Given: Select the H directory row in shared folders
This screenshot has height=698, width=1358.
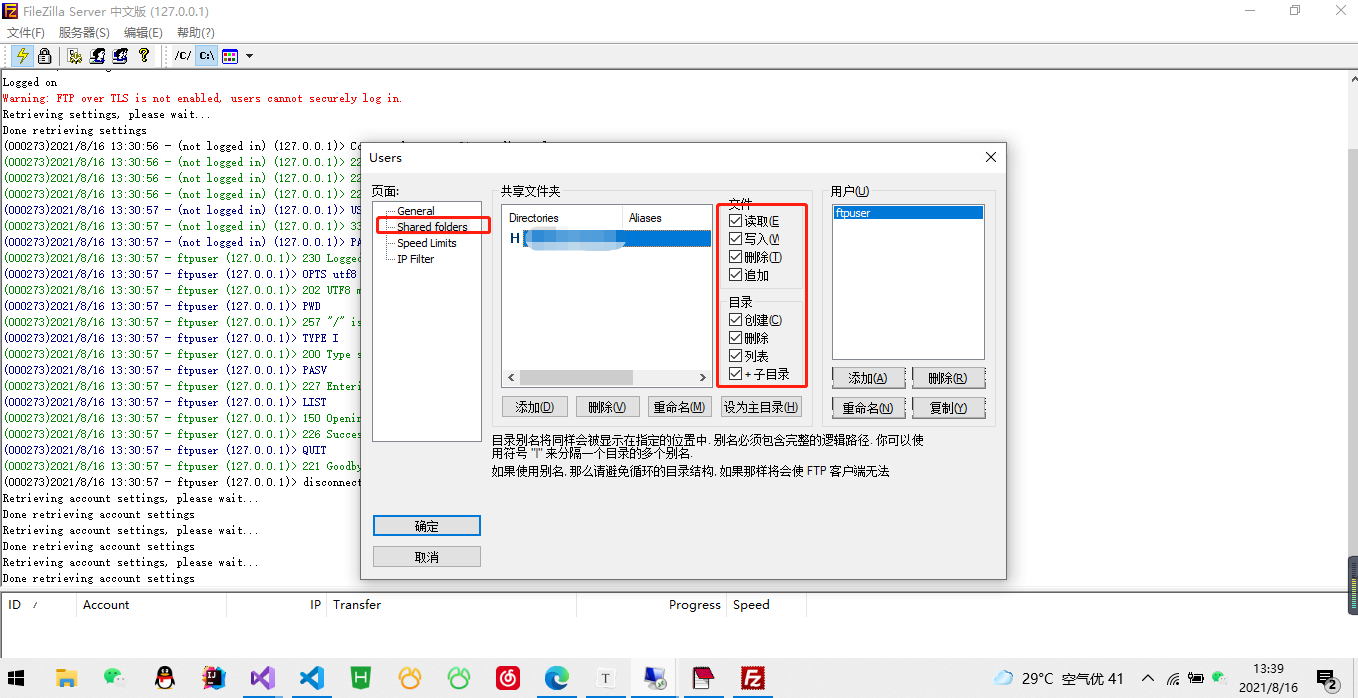Looking at the screenshot, I should click(607, 238).
